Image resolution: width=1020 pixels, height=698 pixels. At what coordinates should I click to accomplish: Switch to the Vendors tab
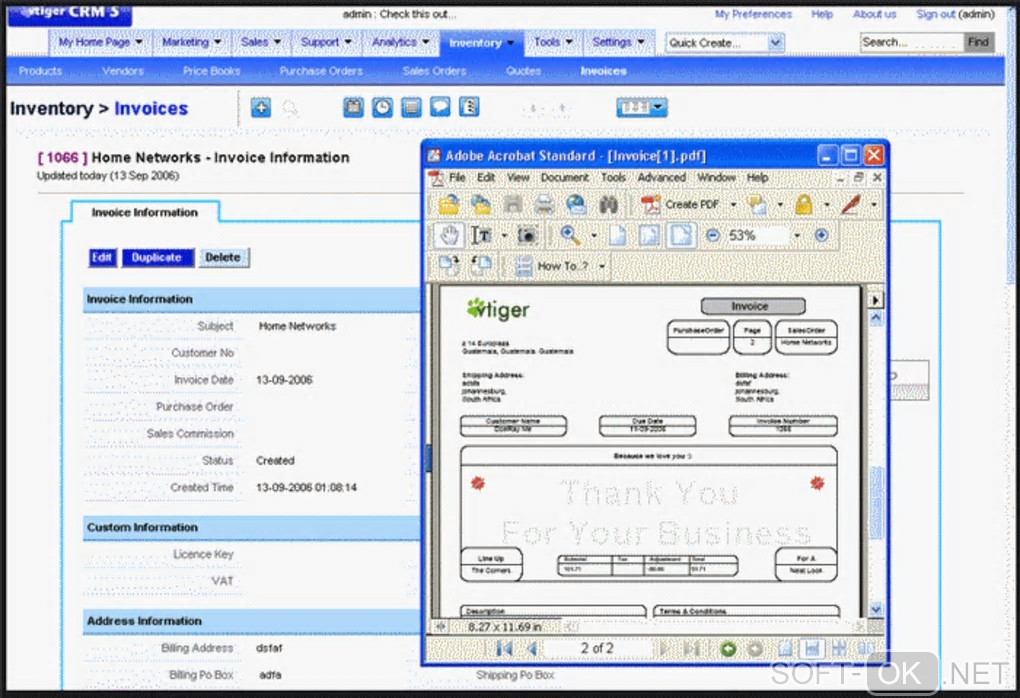[x=122, y=72]
